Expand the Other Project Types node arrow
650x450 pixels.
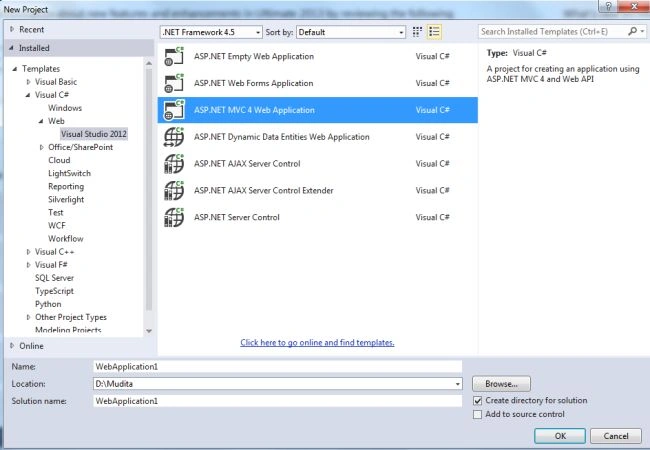coord(28,317)
